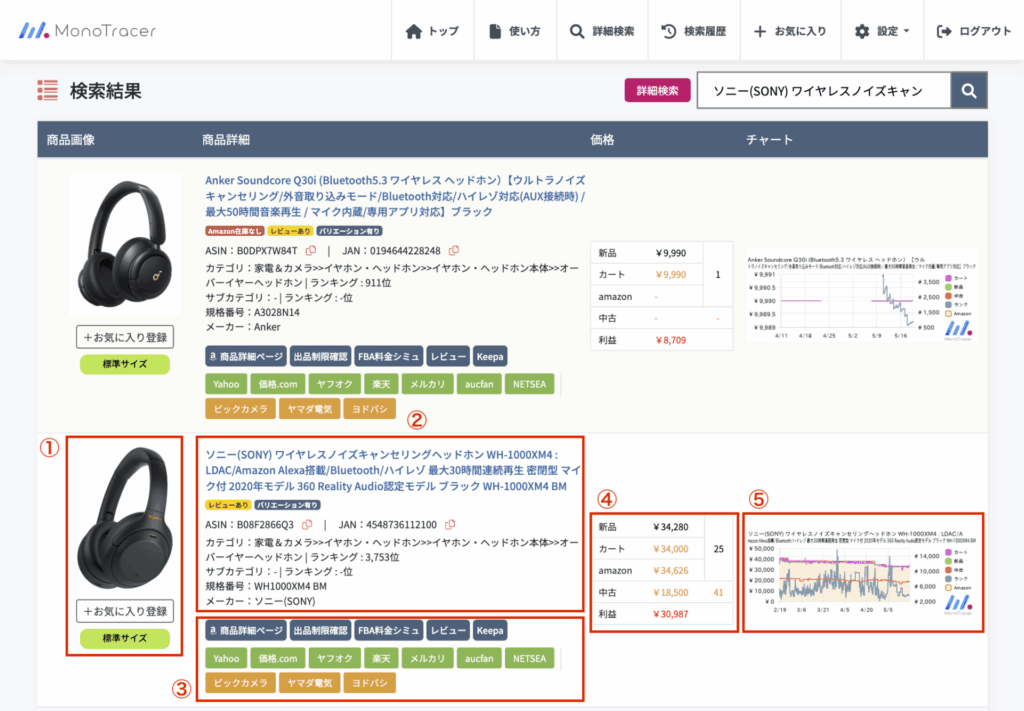
Task: Click the Anker profit value ¥8,709
Action: 671,340
